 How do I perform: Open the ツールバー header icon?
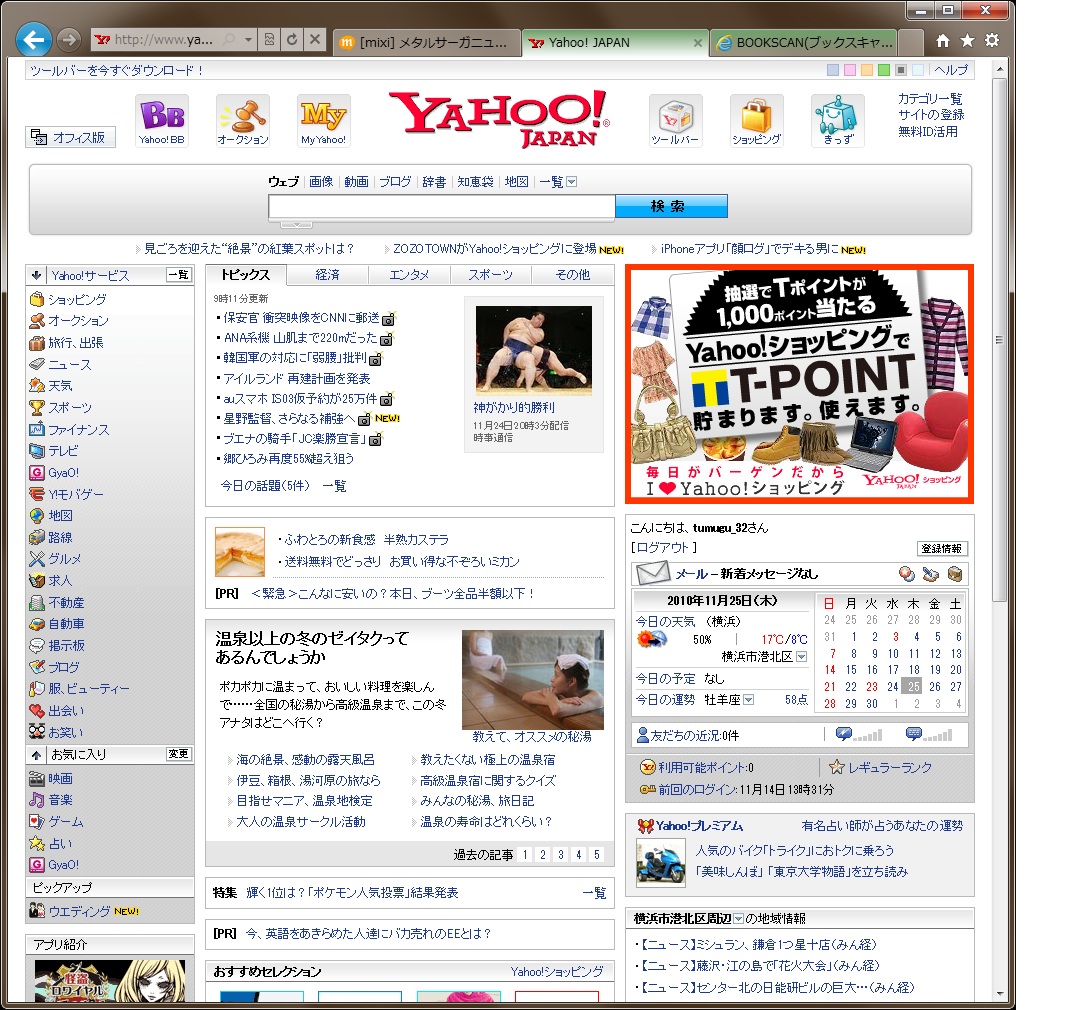[x=675, y=121]
